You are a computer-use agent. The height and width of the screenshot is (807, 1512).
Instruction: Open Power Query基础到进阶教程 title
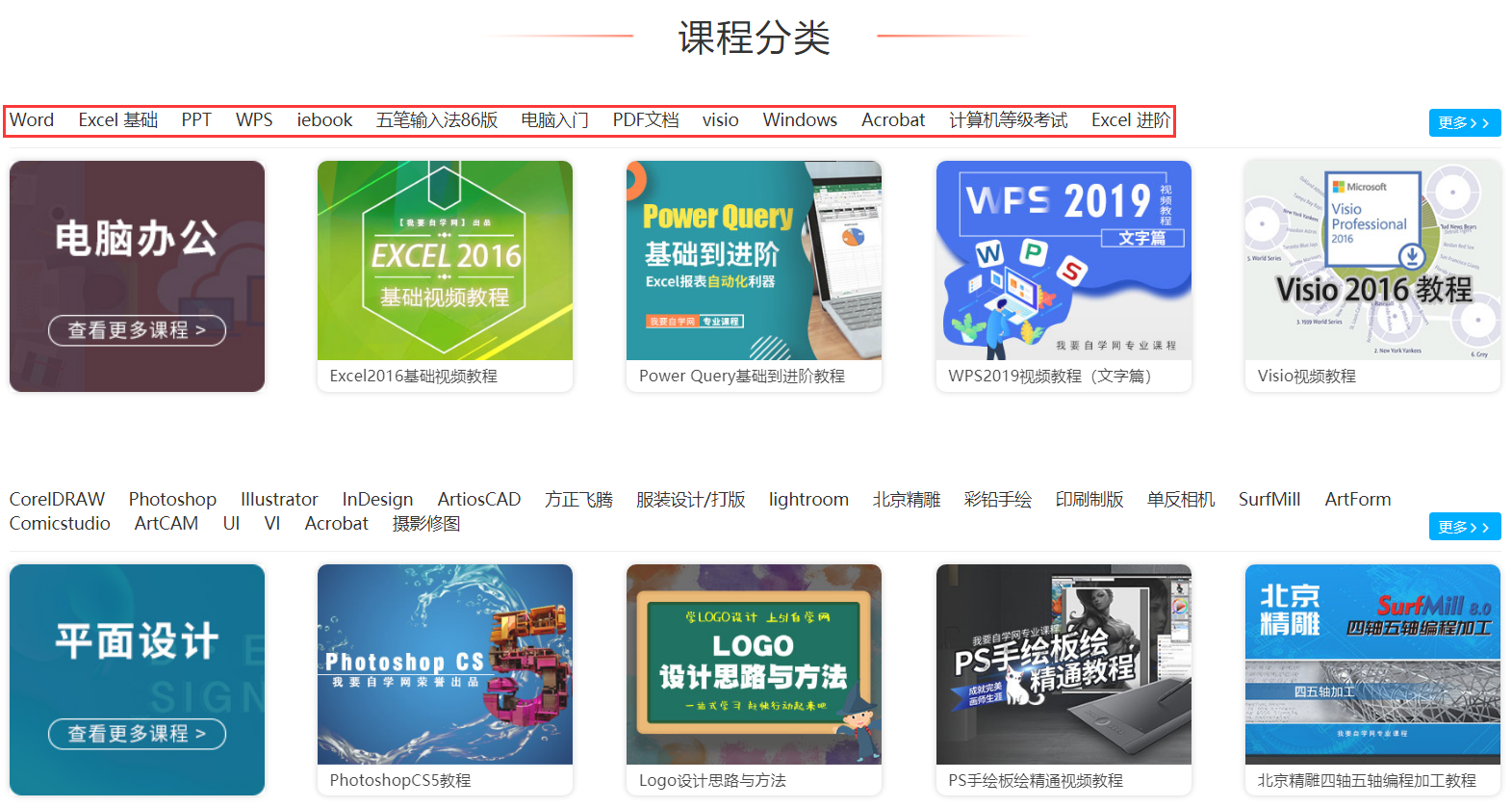(742, 377)
